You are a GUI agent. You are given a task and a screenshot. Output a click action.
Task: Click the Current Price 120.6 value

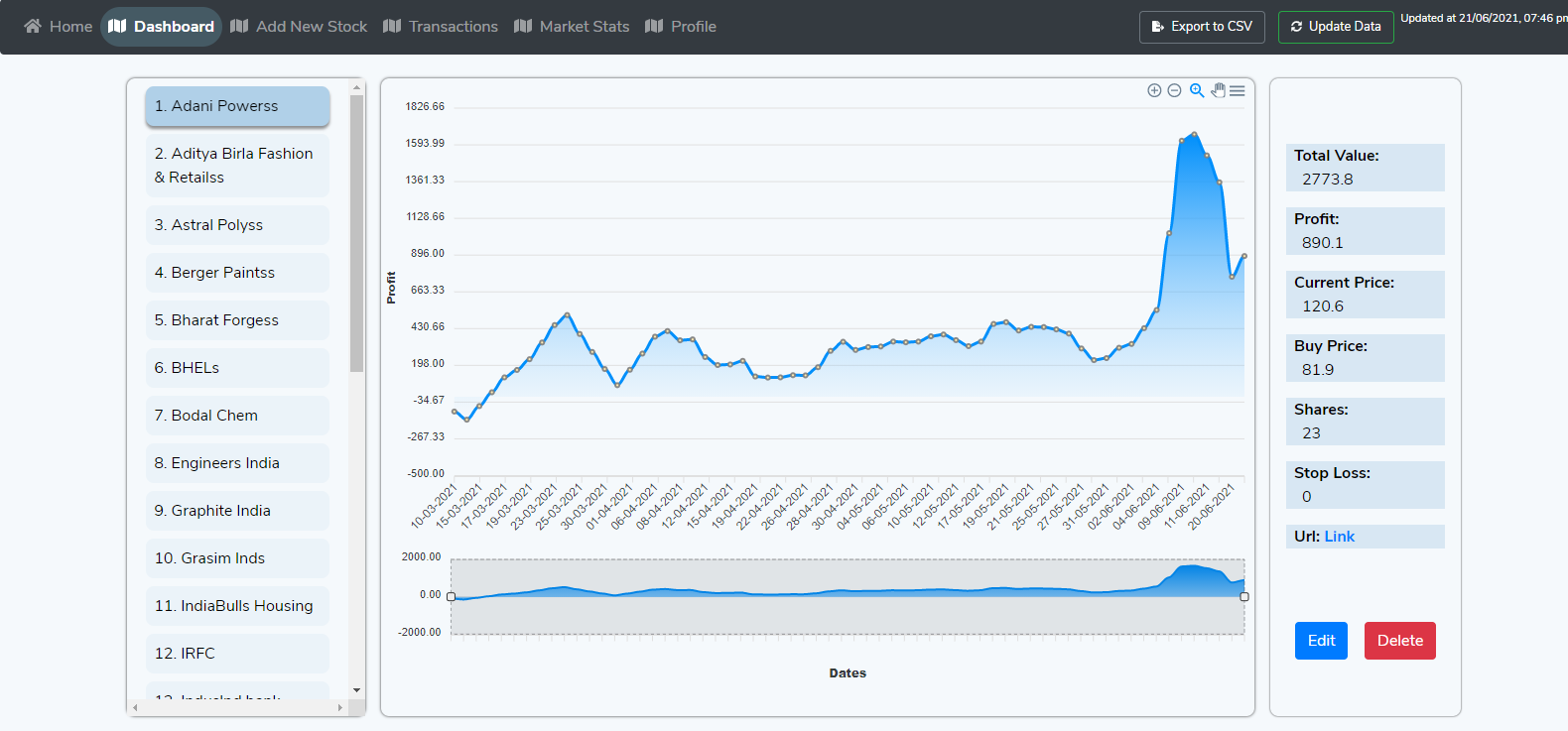point(1323,306)
